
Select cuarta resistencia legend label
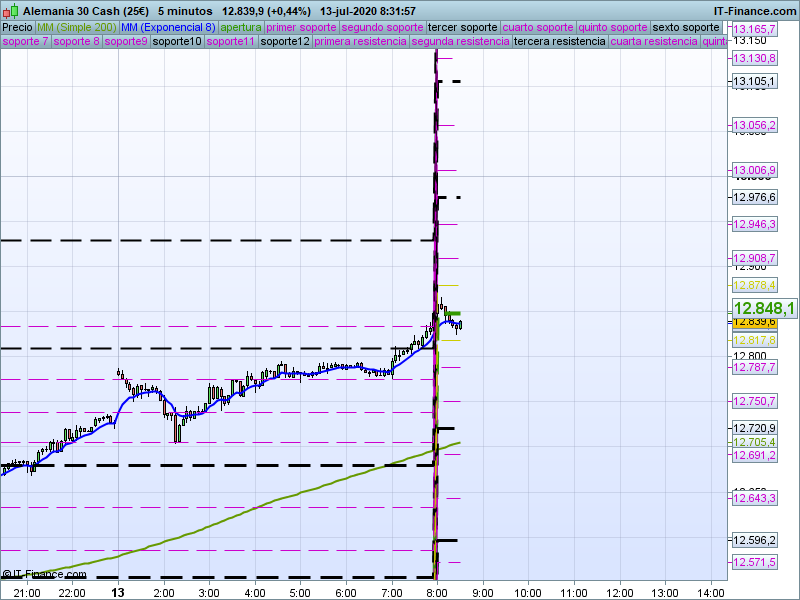point(654,41)
